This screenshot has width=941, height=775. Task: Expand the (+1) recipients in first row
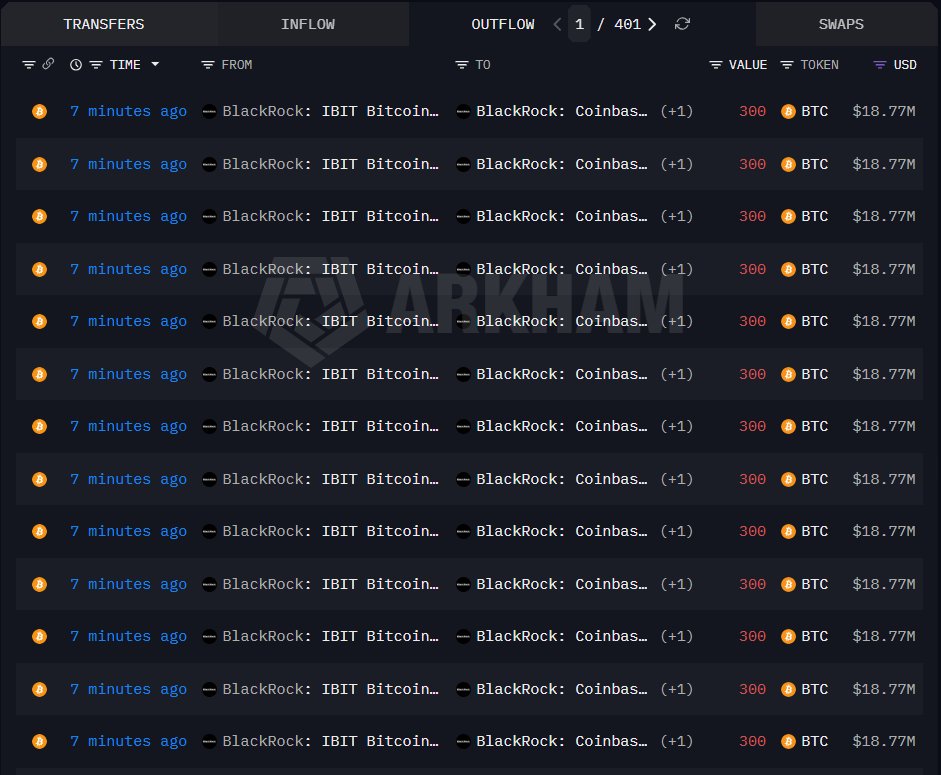pyautogui.click(x=676, y=111)
